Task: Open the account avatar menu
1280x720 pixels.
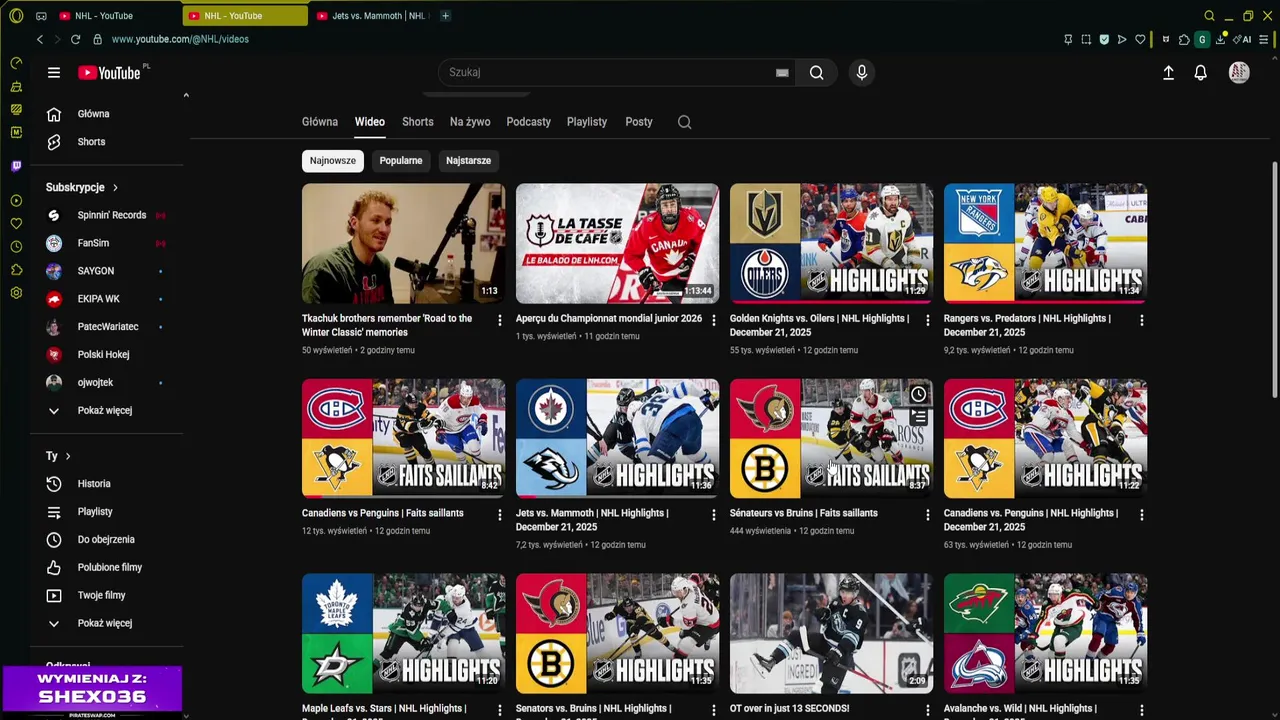Action: [1239, 72]
